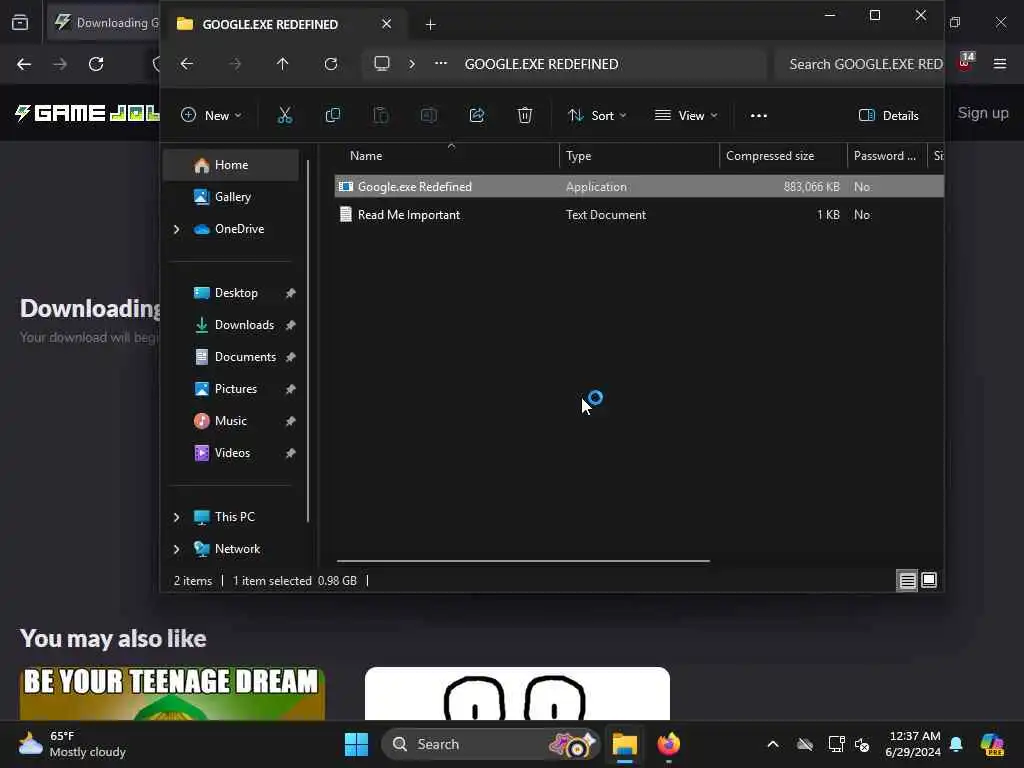This screenshot has width=1024, height=768.
Task: Click the PC monitor icon in address bar
Action: 381,63
